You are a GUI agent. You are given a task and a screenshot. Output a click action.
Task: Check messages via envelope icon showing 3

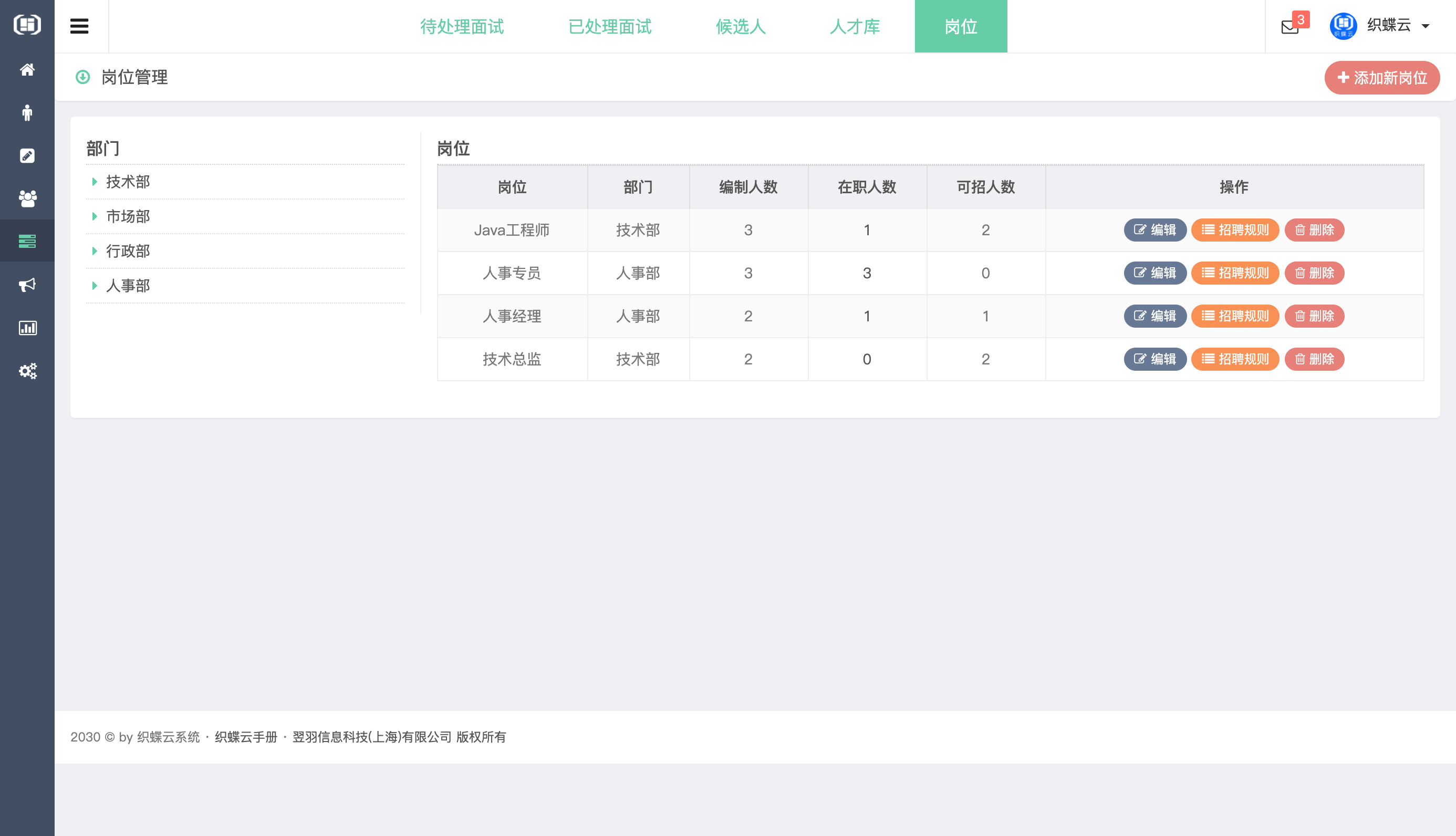[1289, 26]
